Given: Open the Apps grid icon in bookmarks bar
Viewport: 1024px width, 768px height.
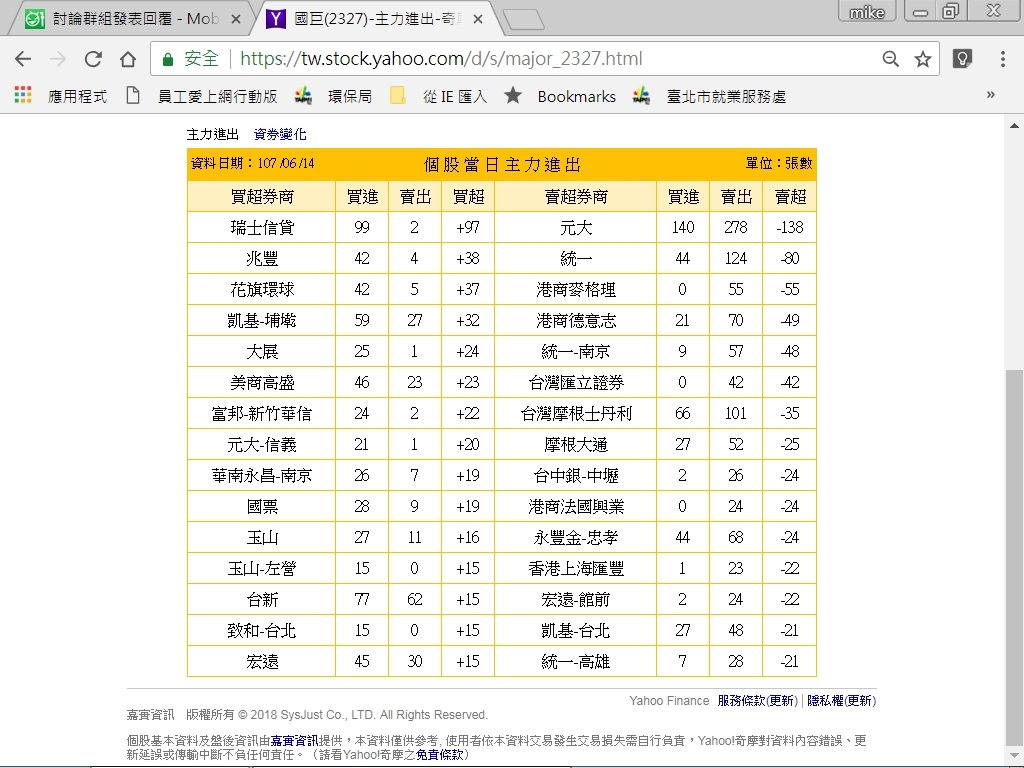Looking at the screenshot, I should (x=23, y=95).
